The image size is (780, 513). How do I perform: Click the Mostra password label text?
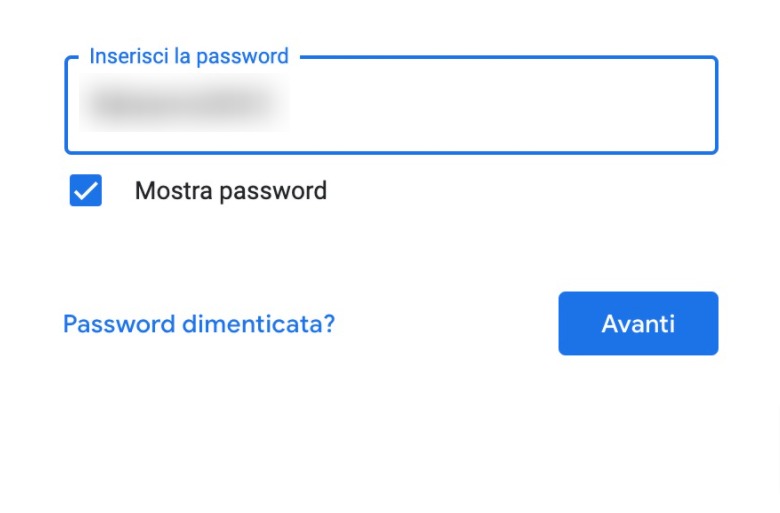(x=231, y=191)
